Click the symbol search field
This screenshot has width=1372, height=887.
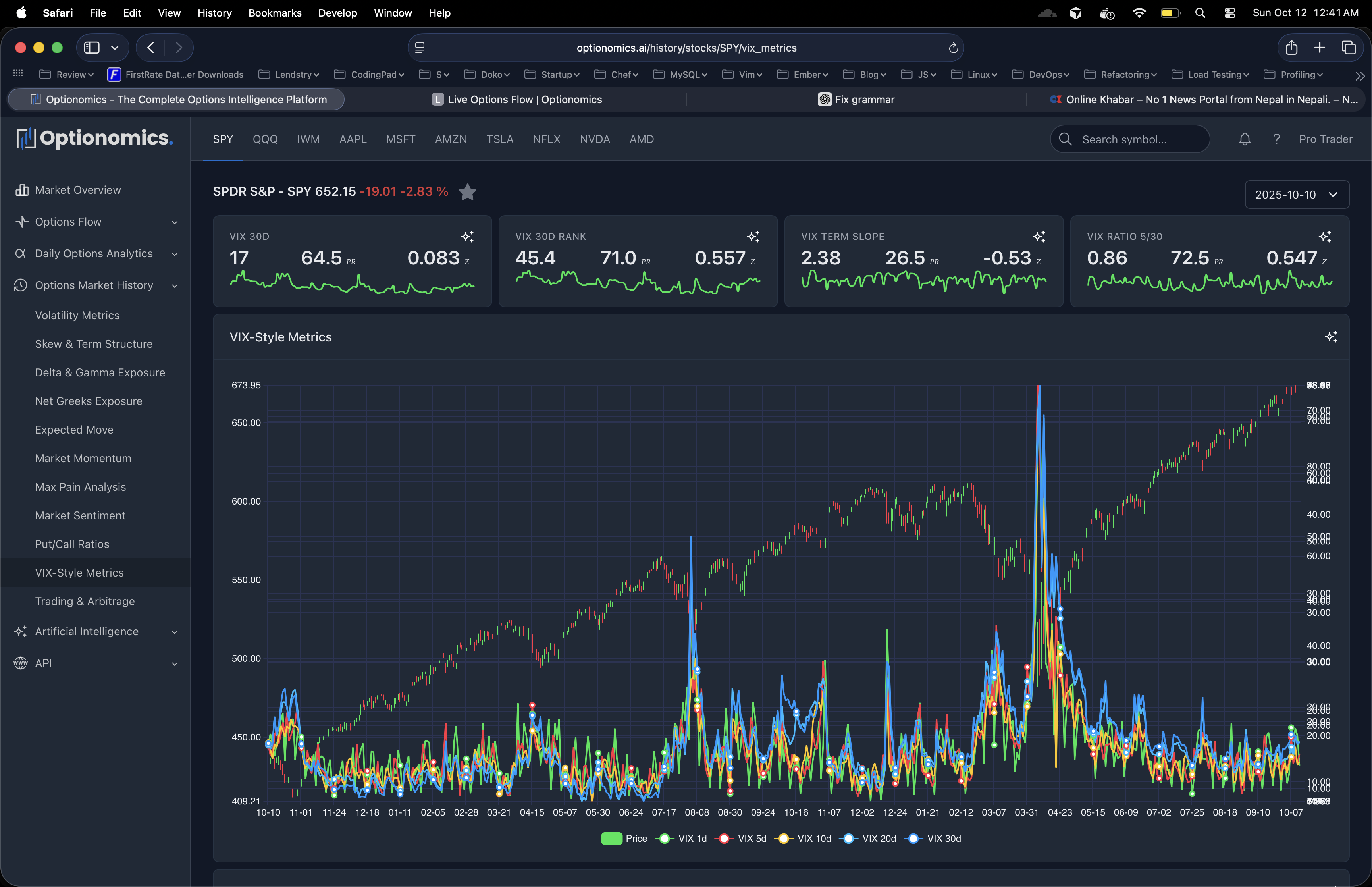(1129, 139)
